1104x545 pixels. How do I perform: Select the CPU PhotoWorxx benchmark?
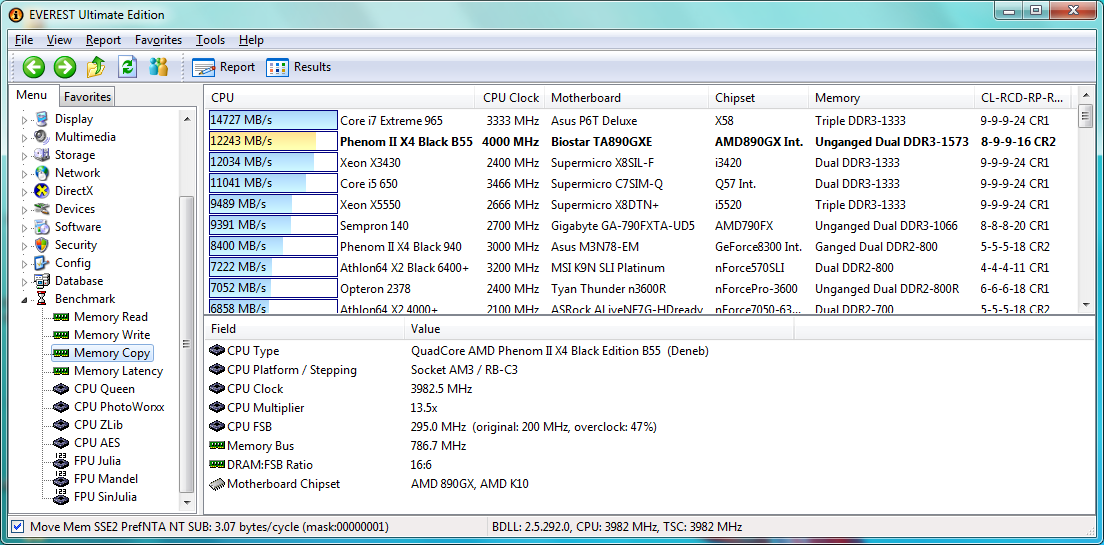119,407
